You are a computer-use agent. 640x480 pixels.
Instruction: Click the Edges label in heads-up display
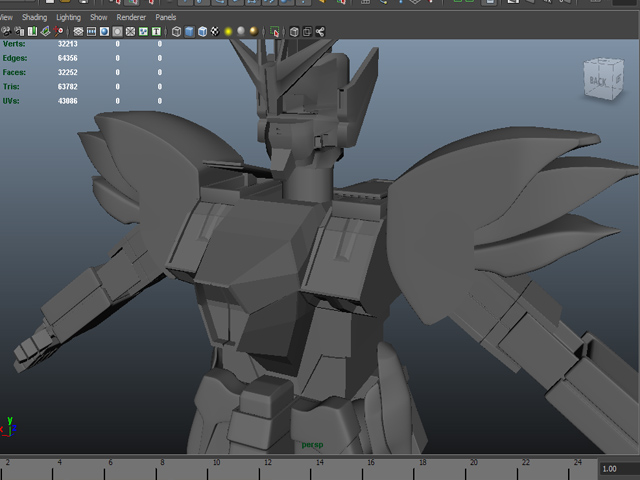[15, 58]
